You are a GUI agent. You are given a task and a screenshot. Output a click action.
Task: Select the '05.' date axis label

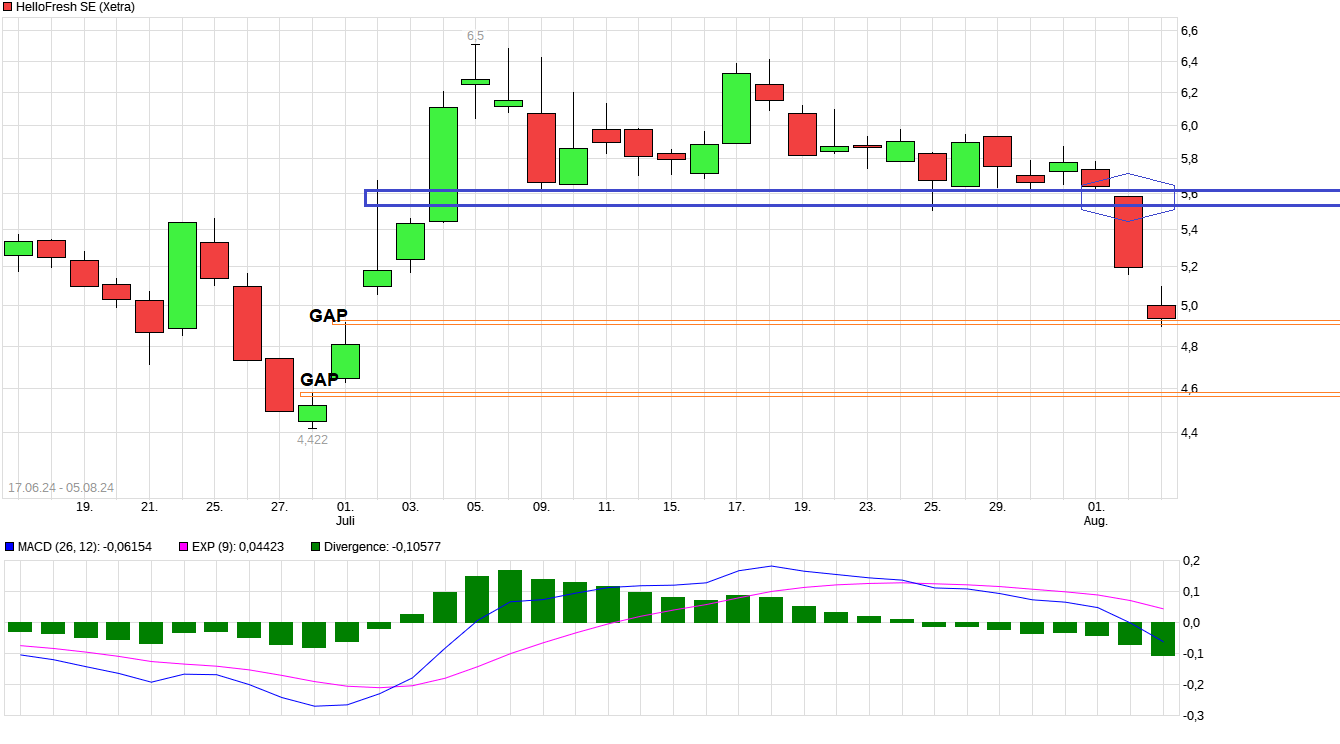[475, 507]
